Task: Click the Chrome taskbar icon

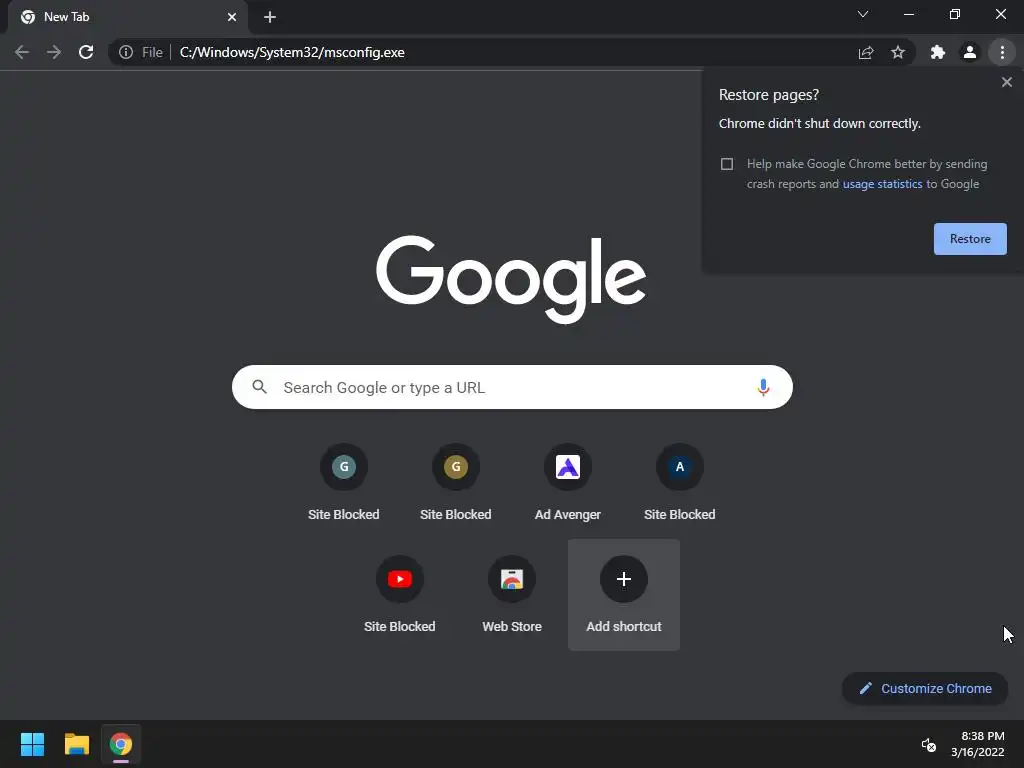Action: click(x=121, y=744)
